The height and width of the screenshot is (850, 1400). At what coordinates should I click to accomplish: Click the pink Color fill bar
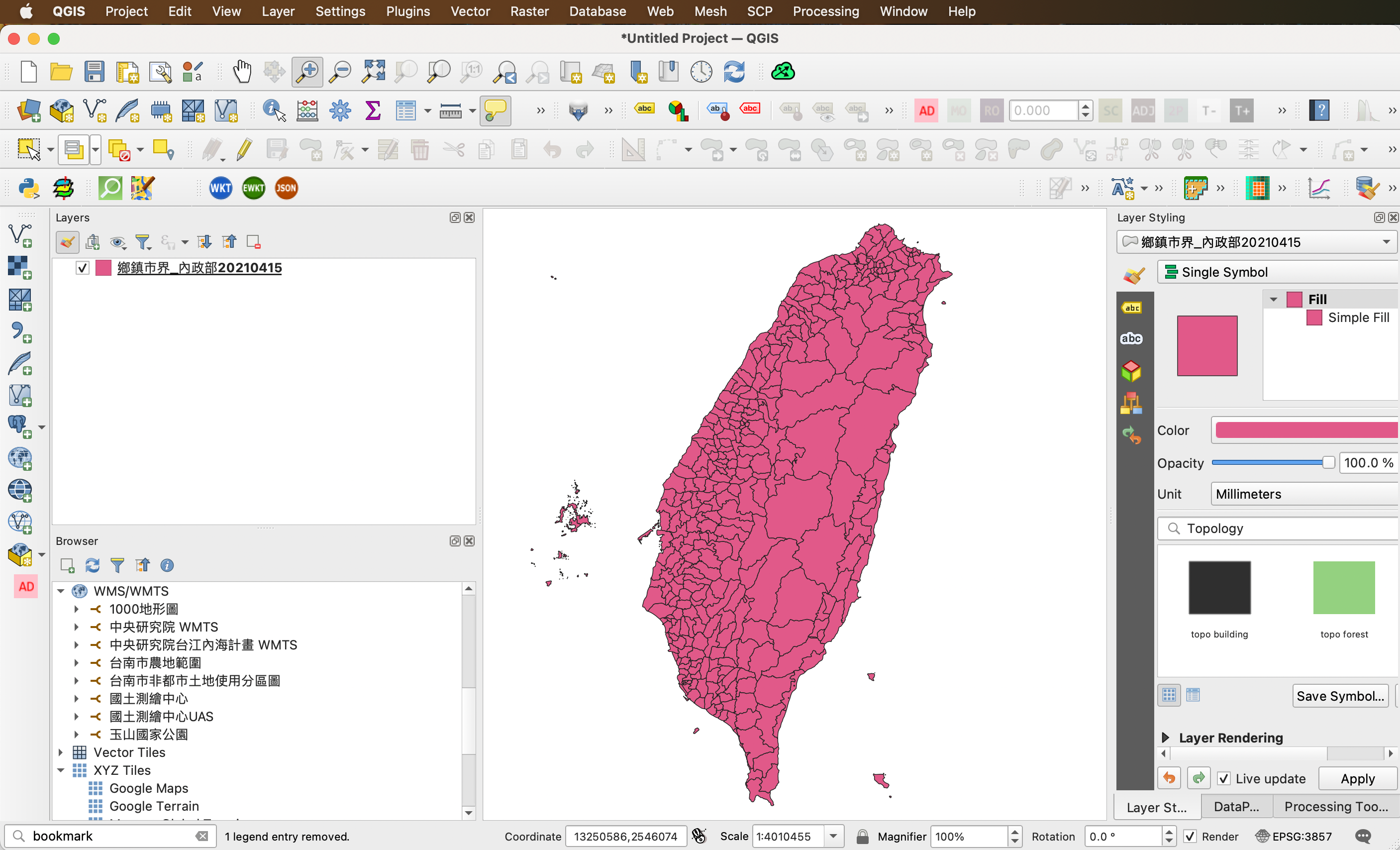[x=1305, y=430]
